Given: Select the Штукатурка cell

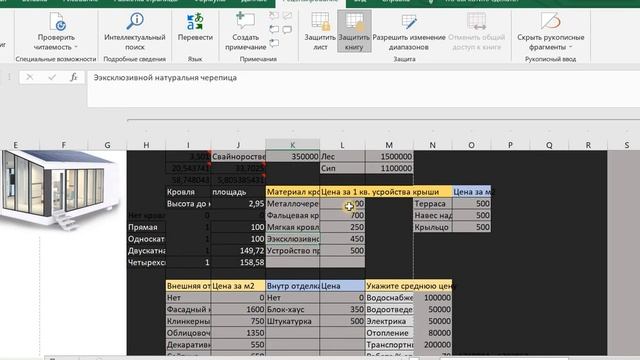Looking at the screenshot, I should pyautogui.click(x=293, y=321).
